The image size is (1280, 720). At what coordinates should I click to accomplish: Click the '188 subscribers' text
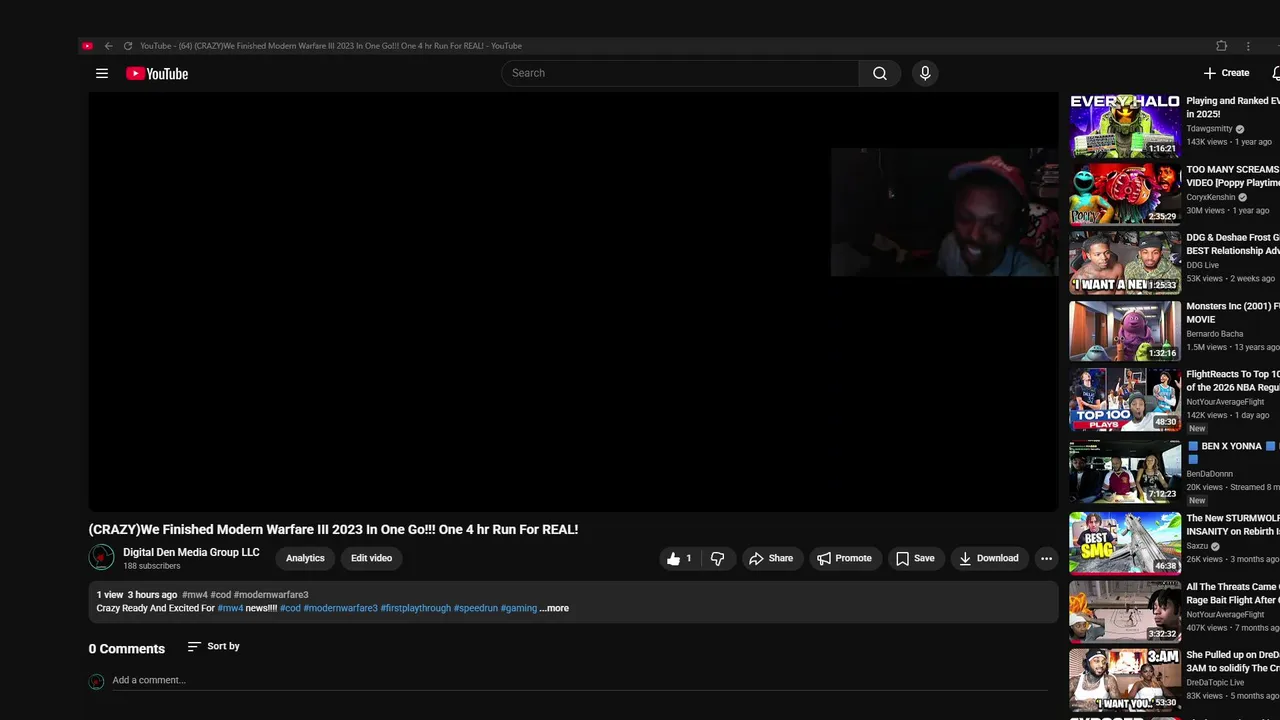[x=152, y=566]
